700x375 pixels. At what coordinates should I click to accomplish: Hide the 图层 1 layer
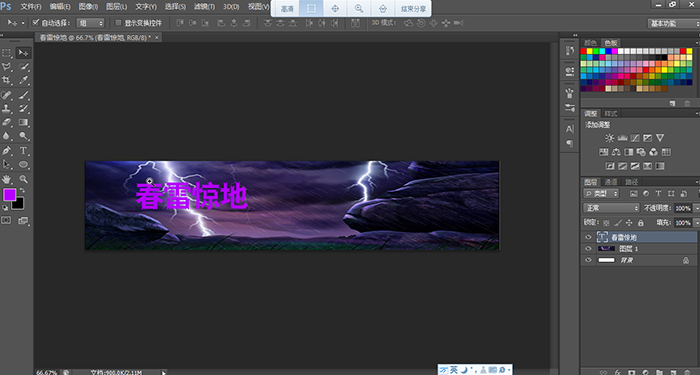coord(588,249)
